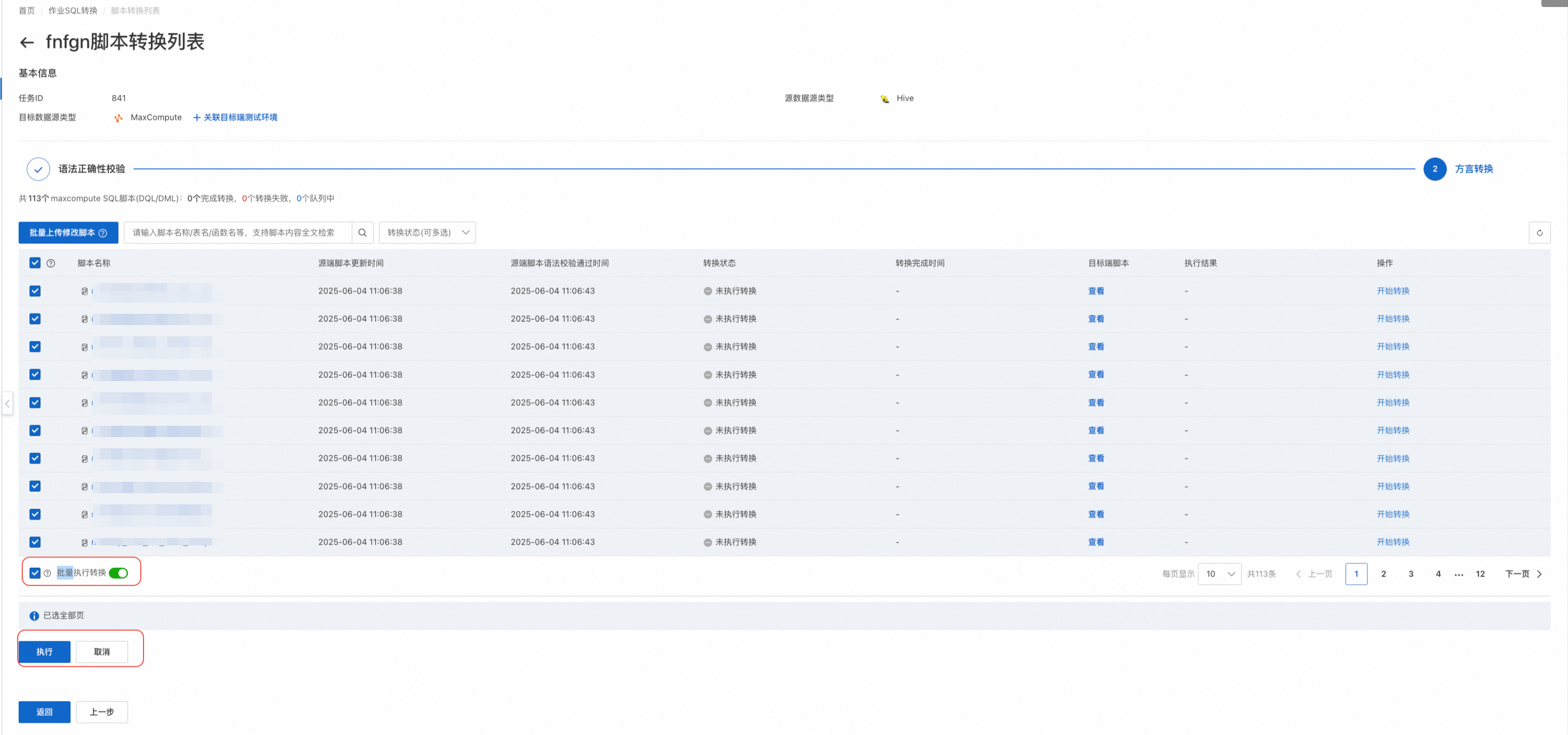Image resolution: width=1568 pixels, height=735 pixels.
Task: Click help icon next to header checkbox
Action: click(x=50, y=263)
